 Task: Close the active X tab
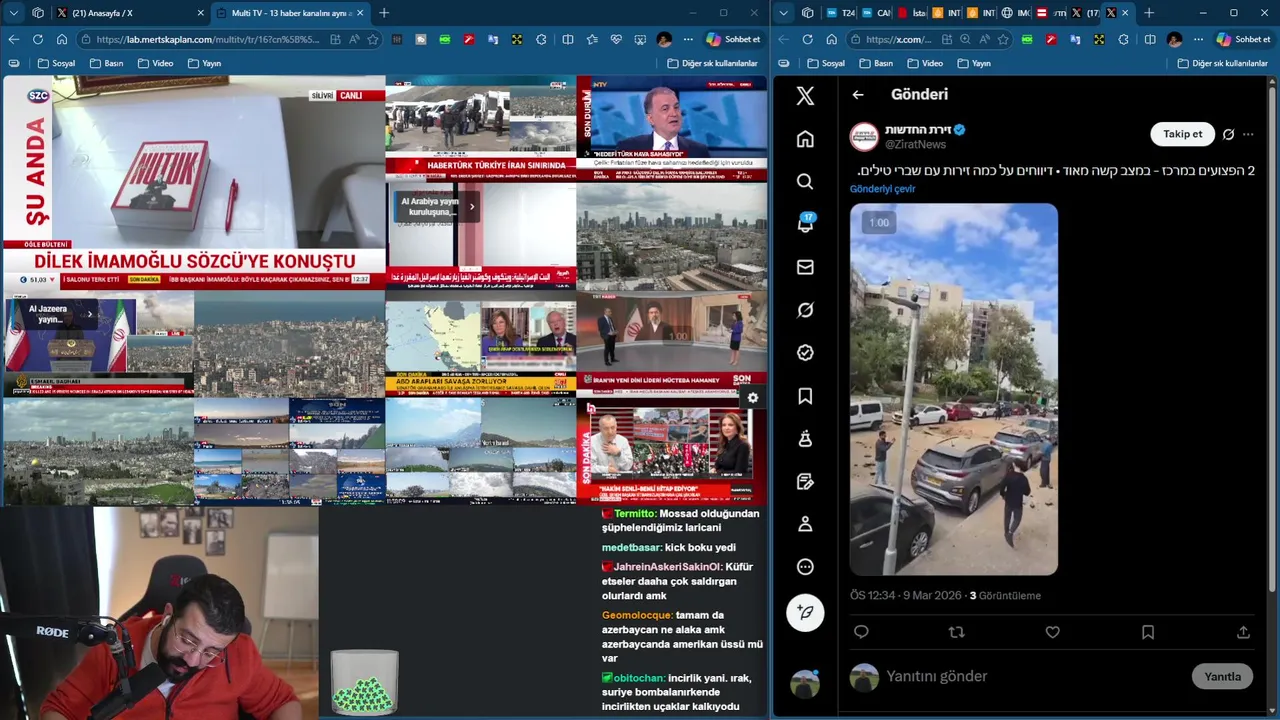[1125, 13]
